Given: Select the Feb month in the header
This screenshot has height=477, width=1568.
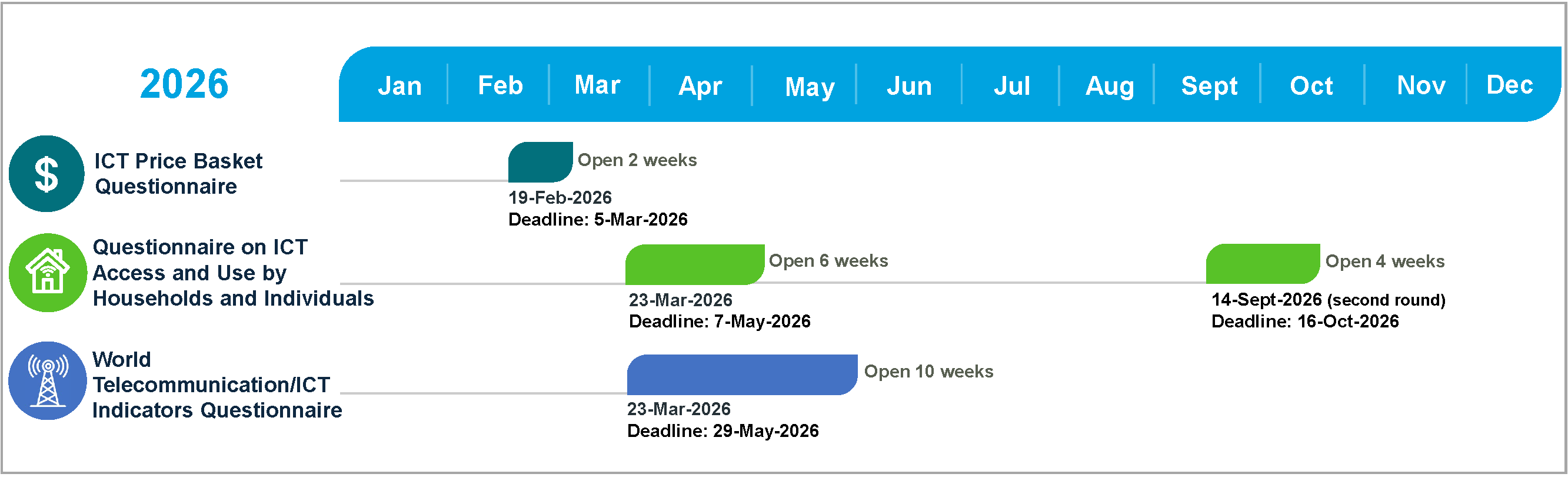Looking at the screenshot, I should tap(500, 85).
